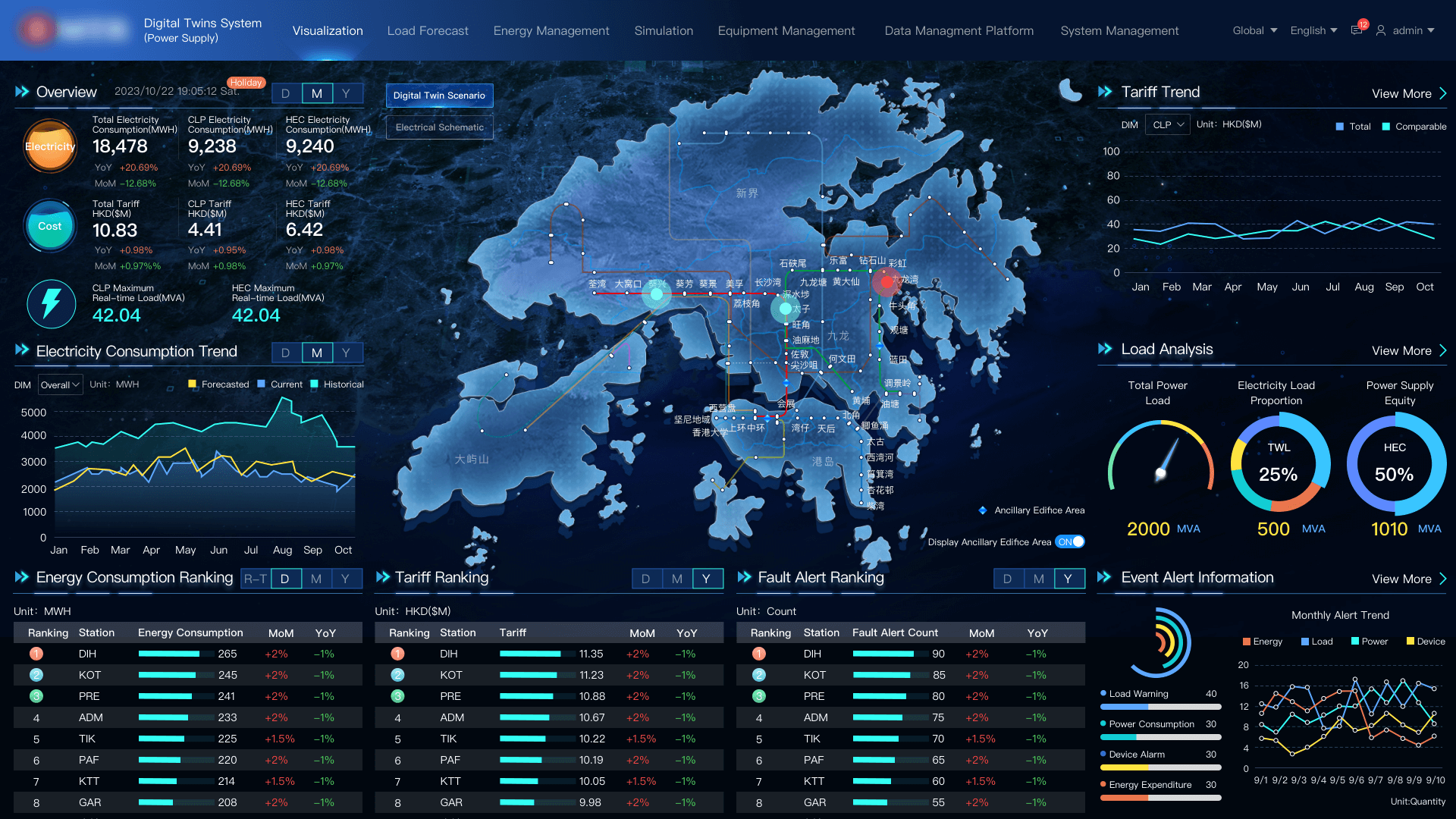Open the CLP dimension dropdown
The height and width of the screenshot is (819, 1456).
(x=1168, y=124)
